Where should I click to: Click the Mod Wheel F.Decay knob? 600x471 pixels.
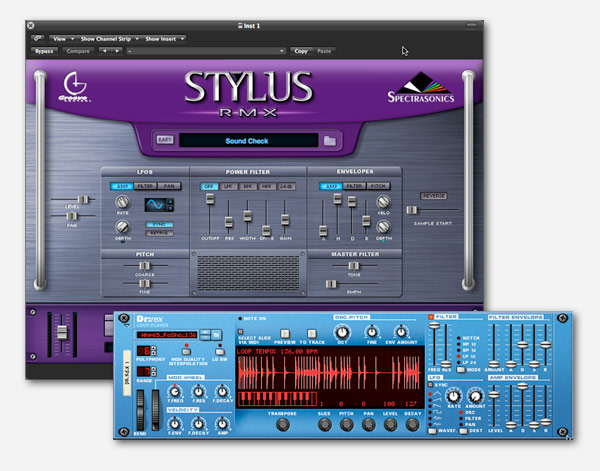tap(222, 392)
